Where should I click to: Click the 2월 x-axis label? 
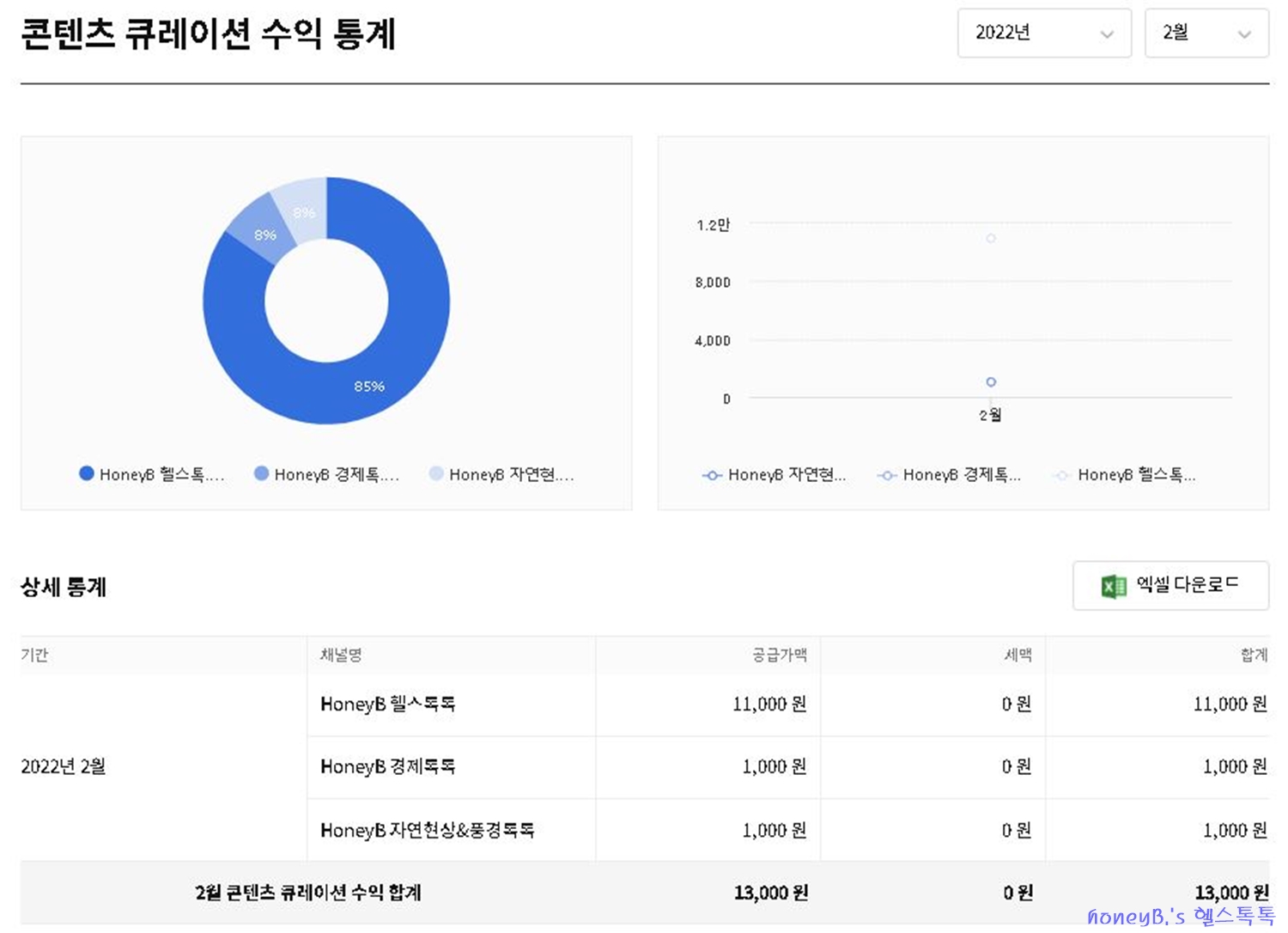click(990, 415)
